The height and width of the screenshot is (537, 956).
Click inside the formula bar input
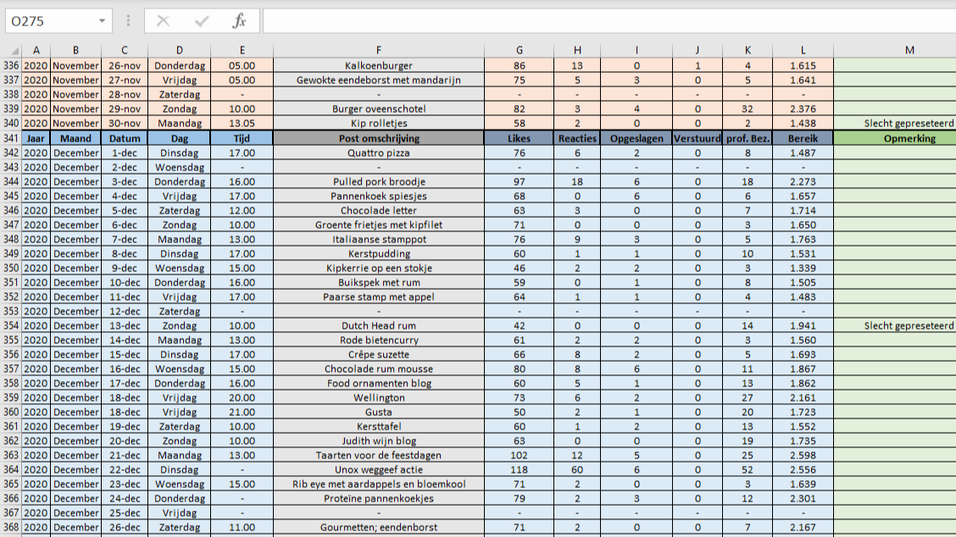[609, 21]
